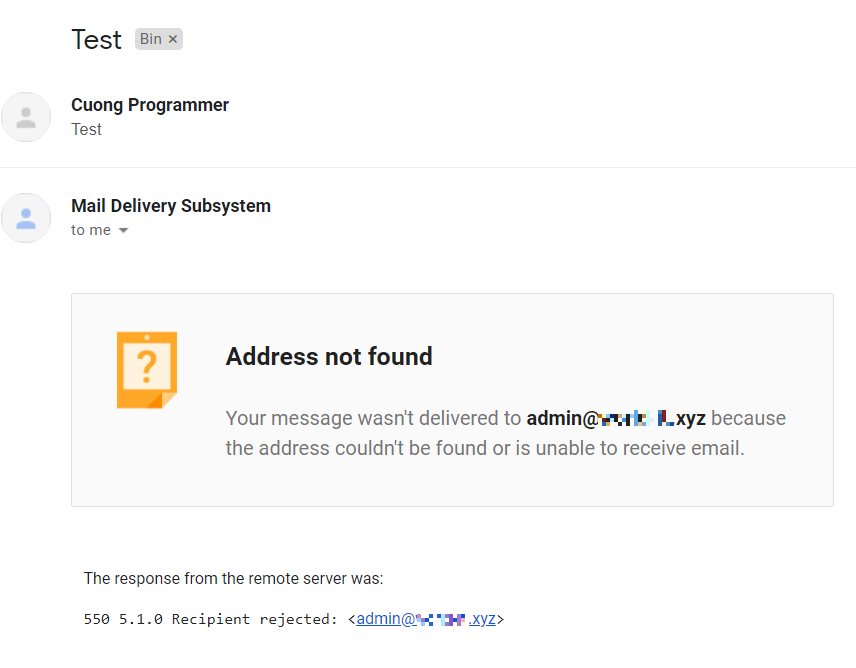Click Mail Delivery Subsystem's avatar icon
The width and height of the screenshot is (856, 668).
(x=26, y=218)
